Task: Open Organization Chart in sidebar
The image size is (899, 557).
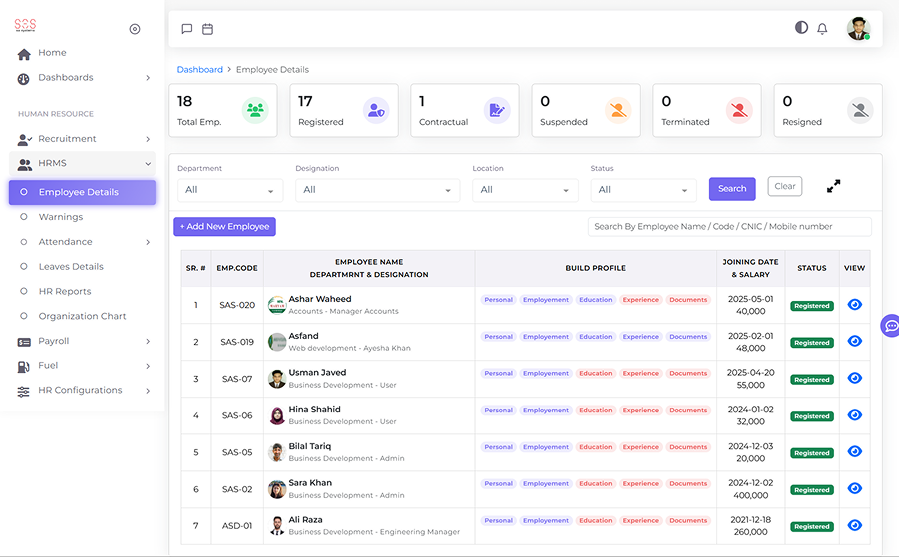Action: pyautogui.click(x=82, y=316)
